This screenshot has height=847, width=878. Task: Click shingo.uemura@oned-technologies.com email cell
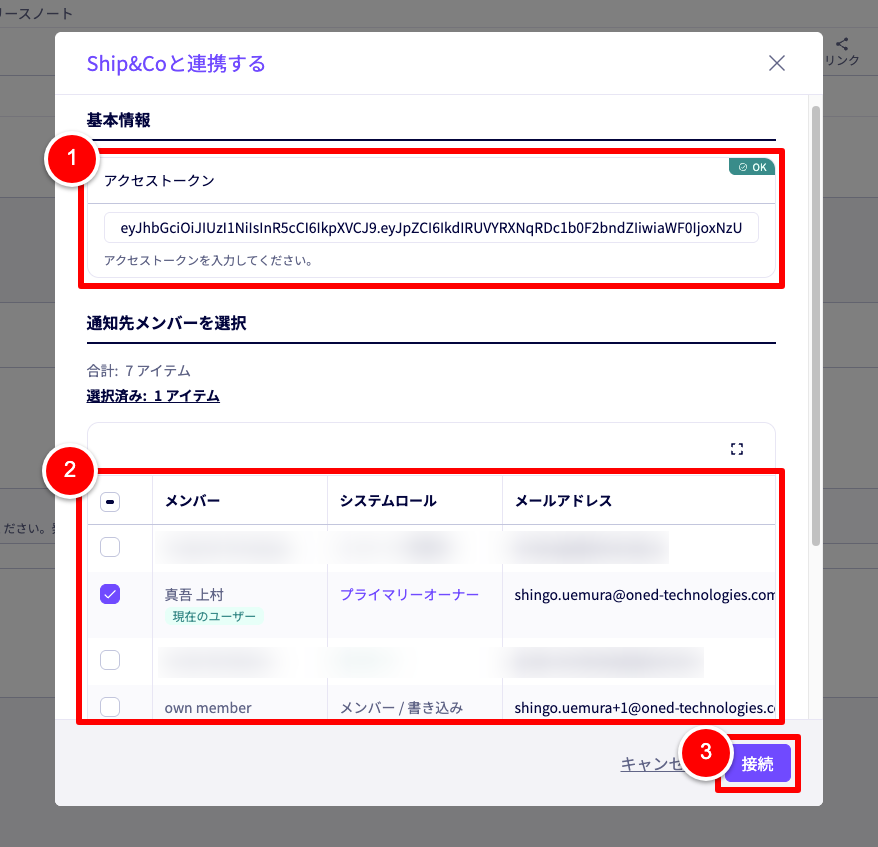coord(645,595)
